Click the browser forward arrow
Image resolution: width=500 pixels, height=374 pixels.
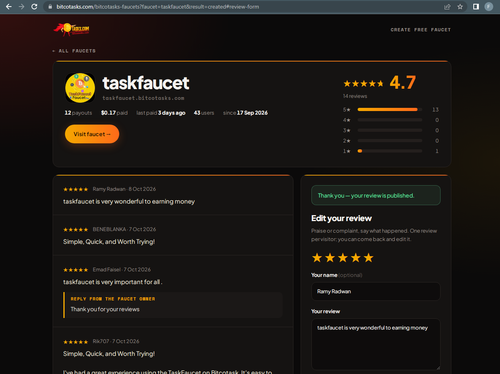click(x=22, y=7)
